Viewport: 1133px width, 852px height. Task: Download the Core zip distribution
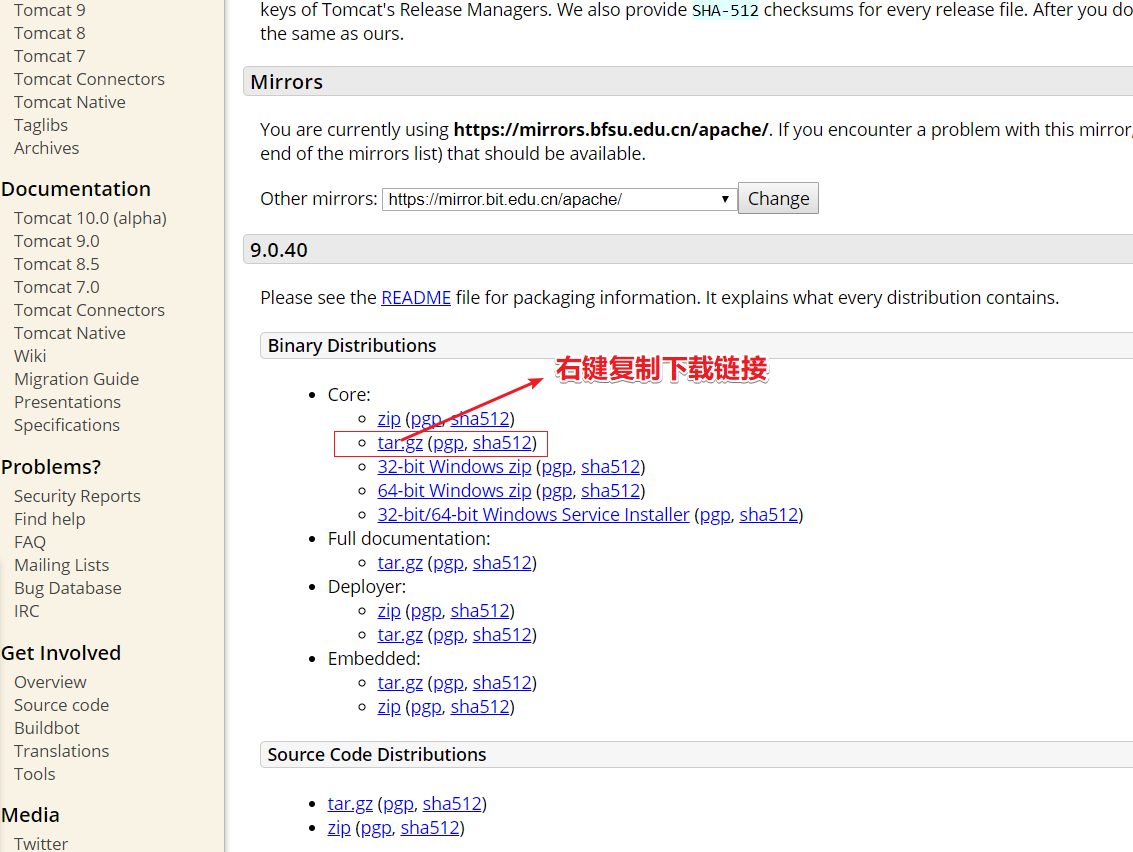(x=389, y=418)
